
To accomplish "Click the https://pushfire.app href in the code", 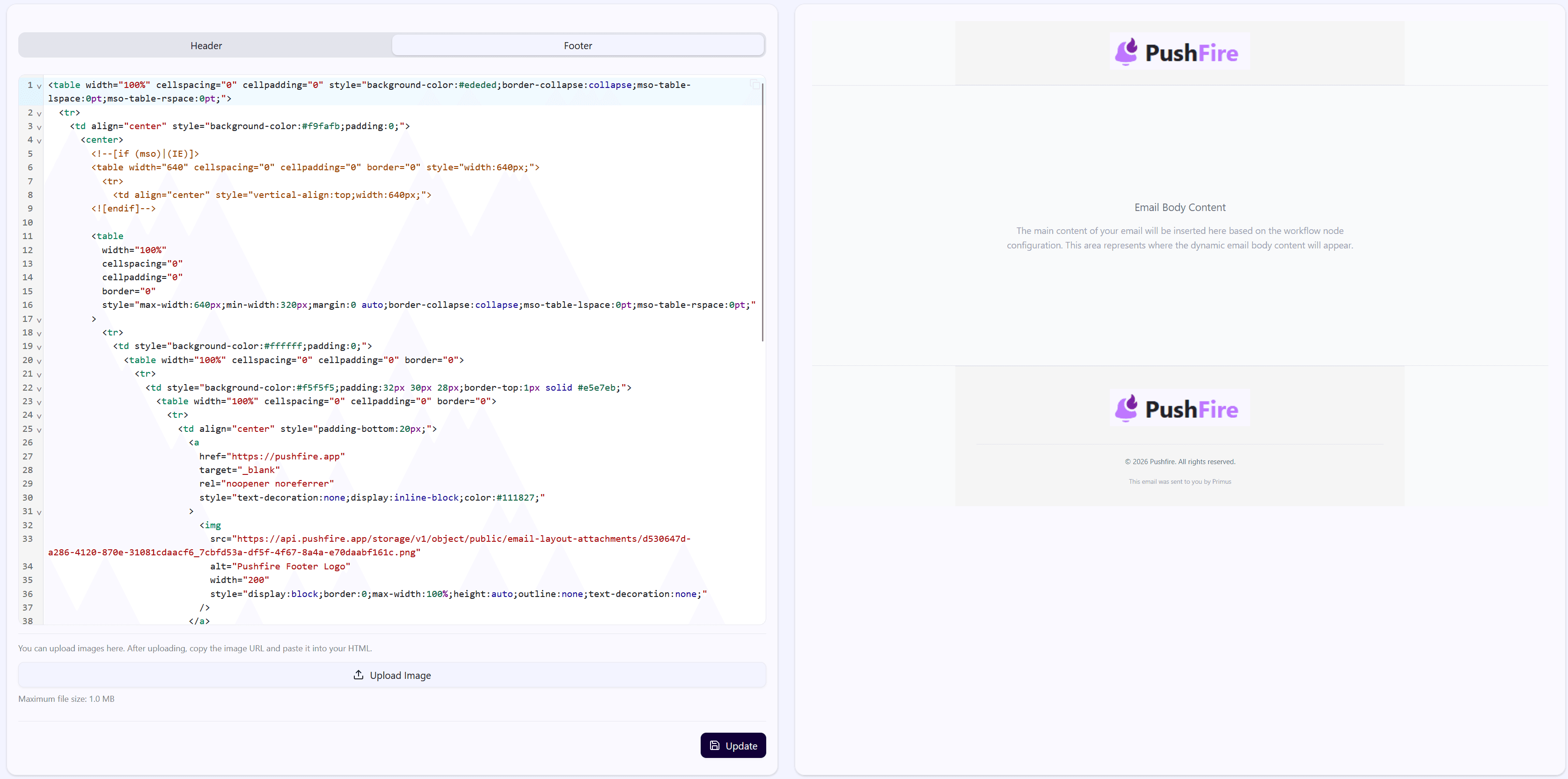I will point(286,456).
